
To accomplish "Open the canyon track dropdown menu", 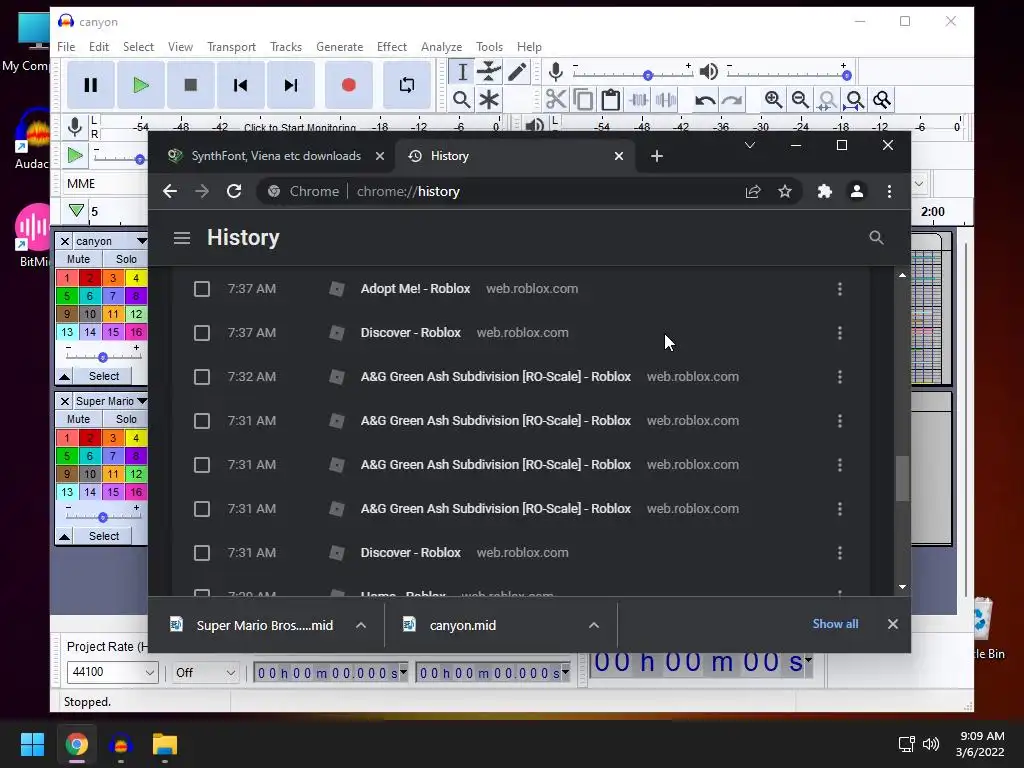I will [142, 241].
